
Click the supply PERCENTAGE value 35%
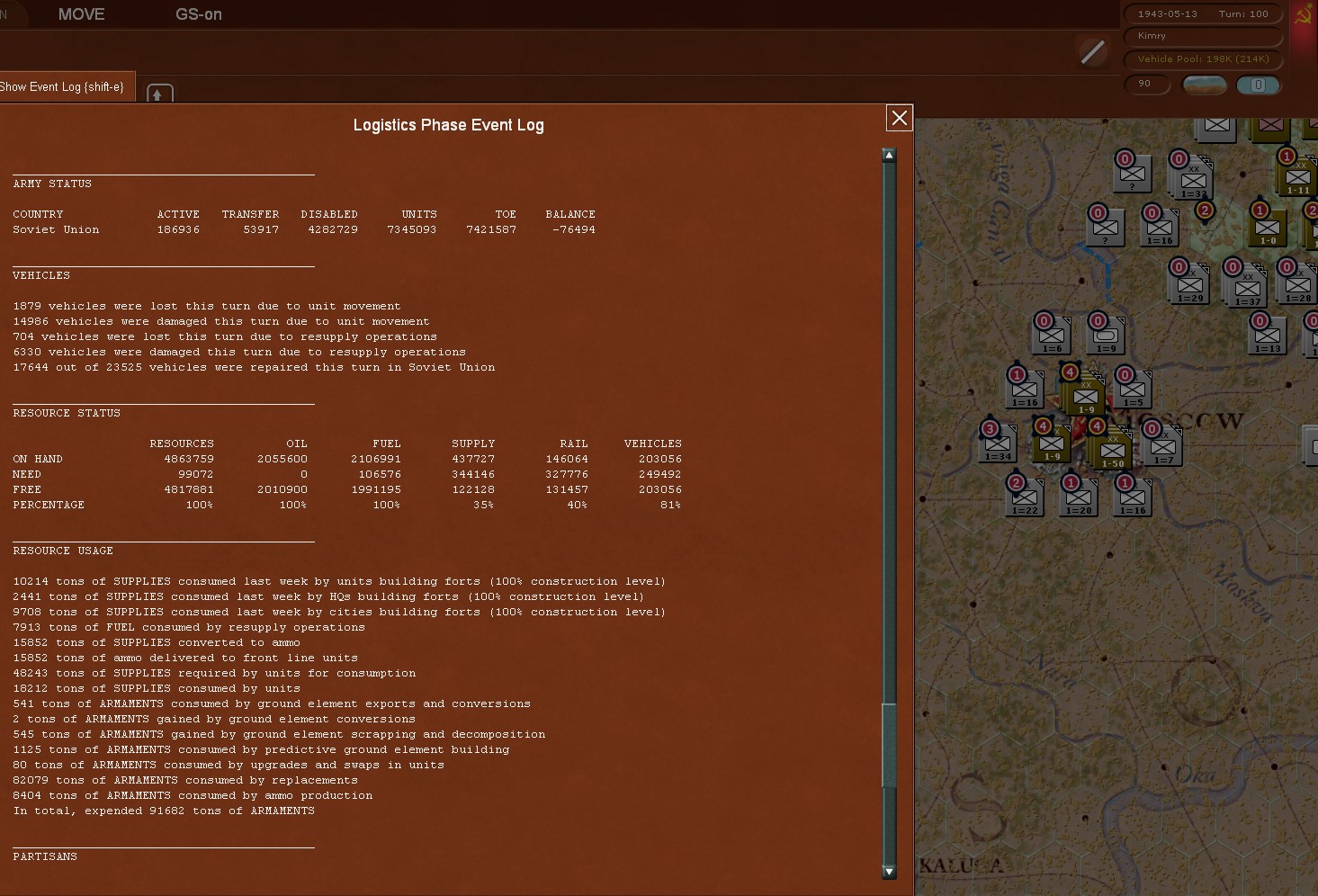pyautogui.click(x=484, y=505)
